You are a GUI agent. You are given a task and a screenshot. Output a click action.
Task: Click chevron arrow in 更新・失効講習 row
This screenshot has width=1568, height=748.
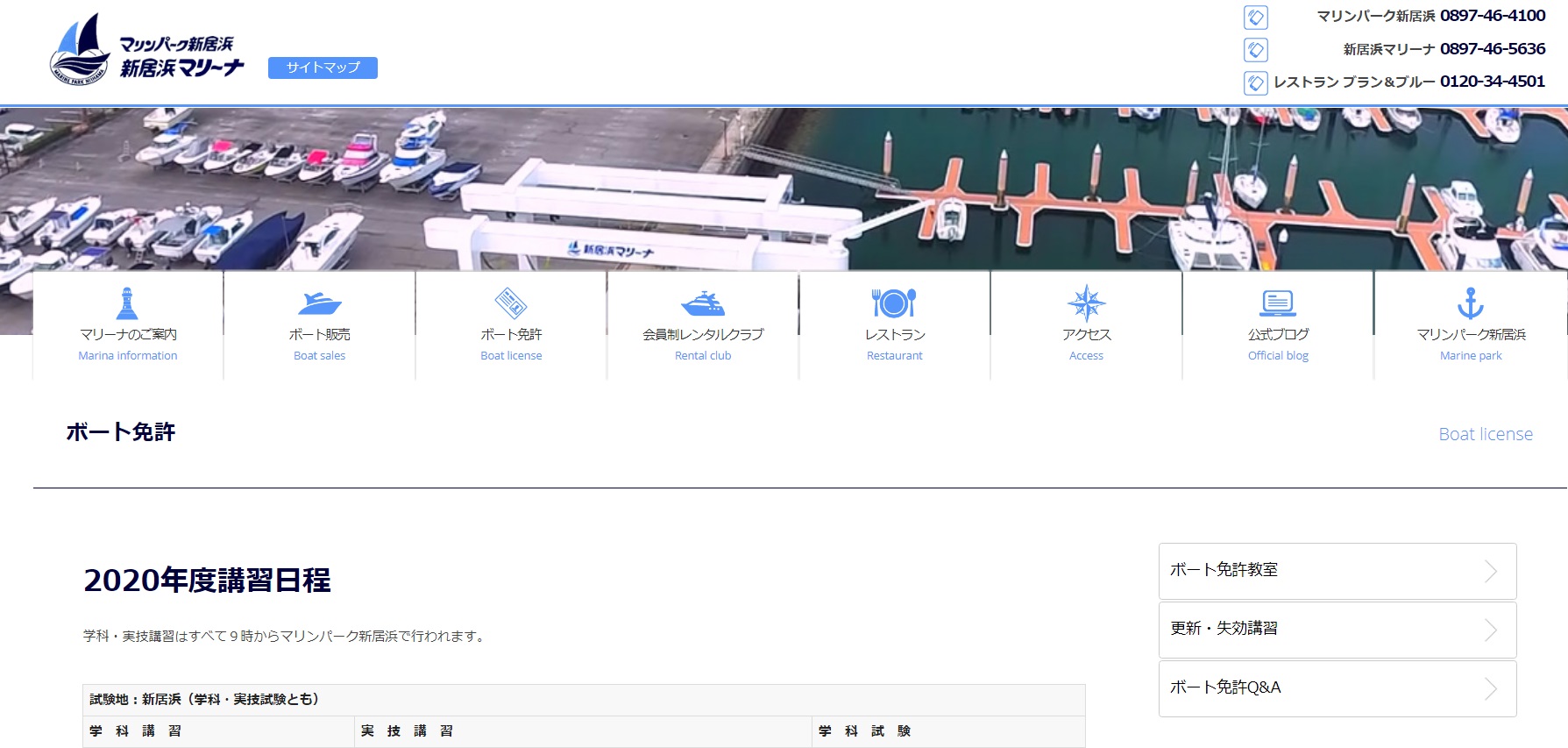tap(1490, 630)
